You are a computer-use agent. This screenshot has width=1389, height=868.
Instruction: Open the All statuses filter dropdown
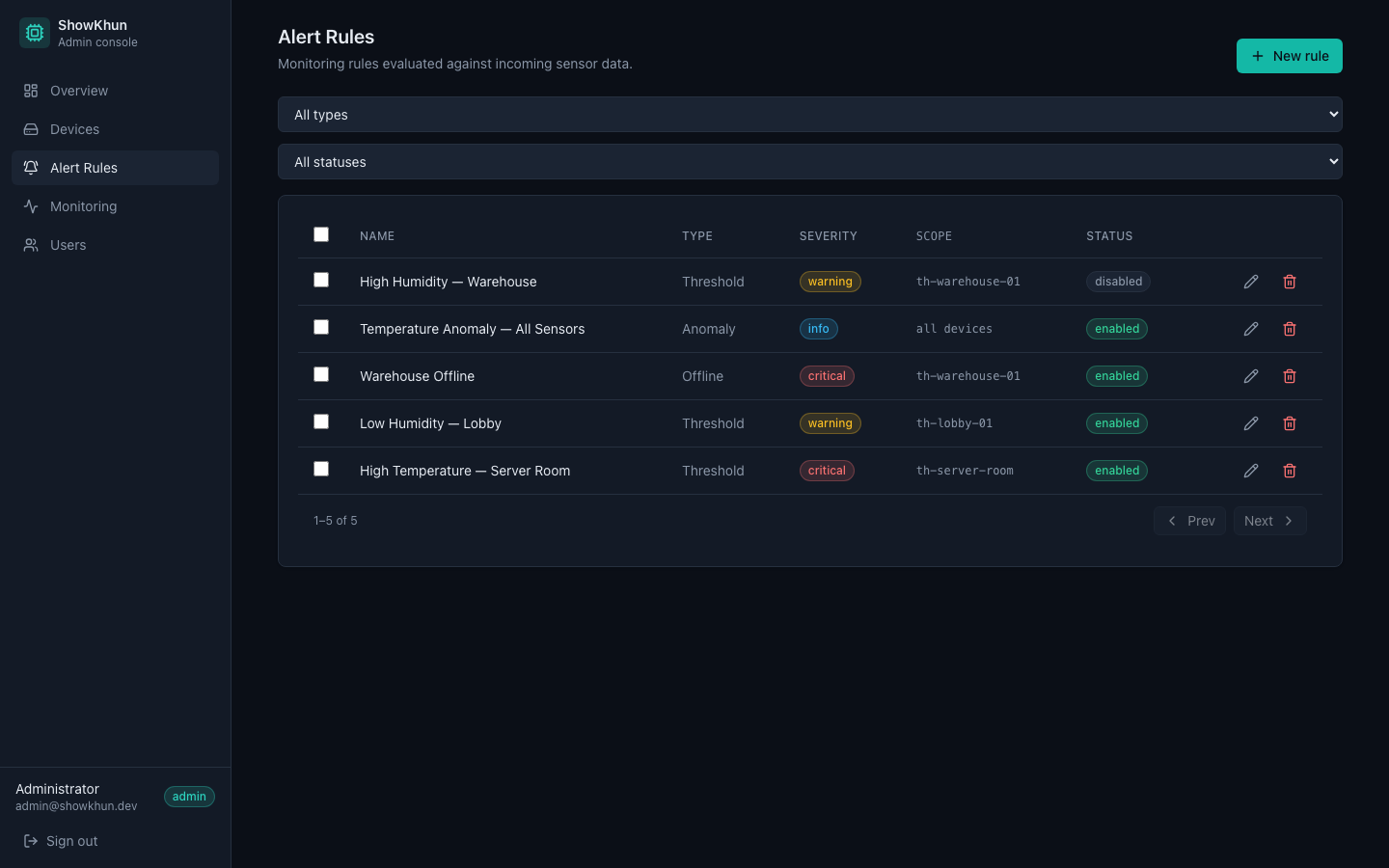point(810,162)
